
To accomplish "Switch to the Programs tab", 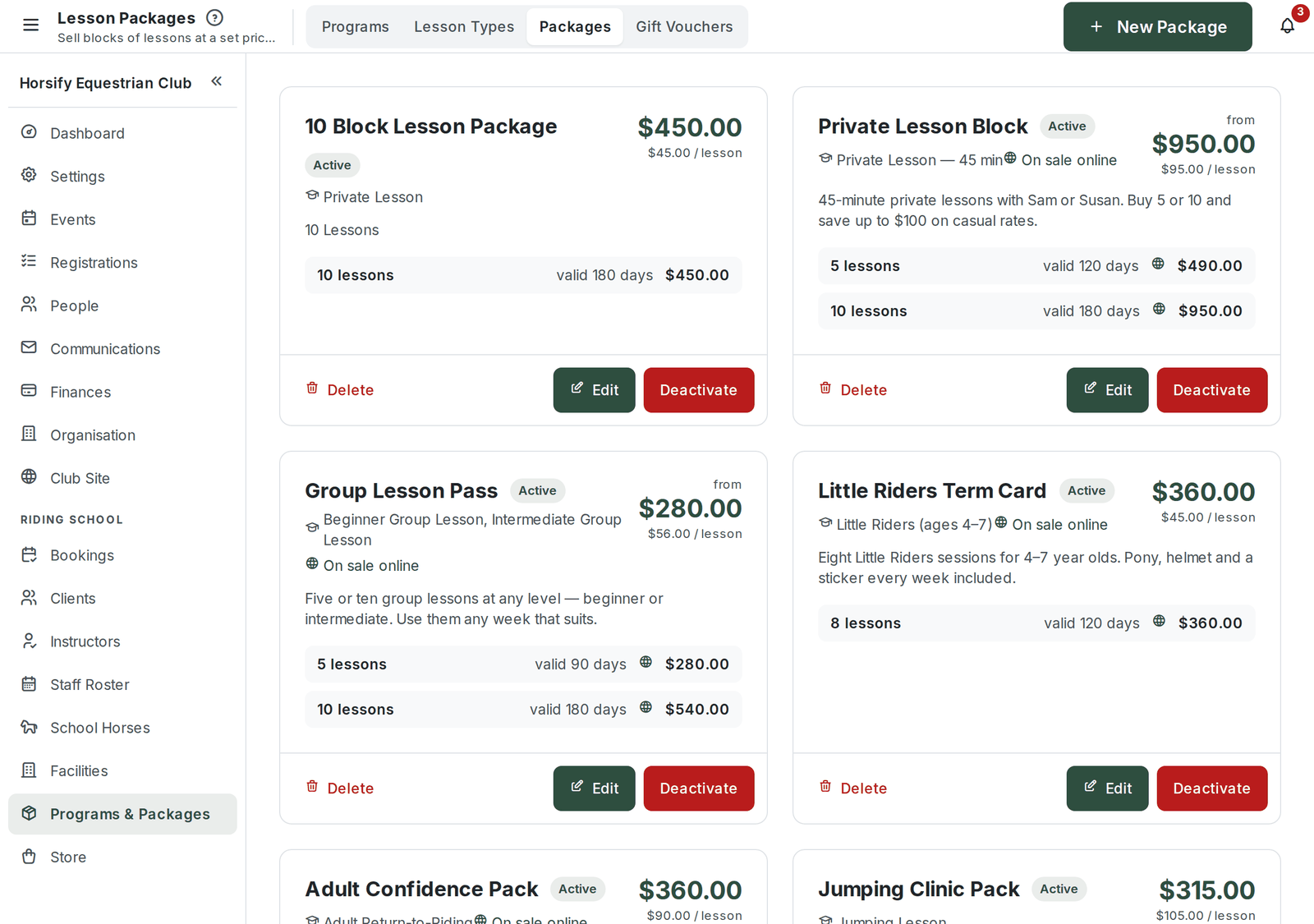I will click(x=356, y=26).
